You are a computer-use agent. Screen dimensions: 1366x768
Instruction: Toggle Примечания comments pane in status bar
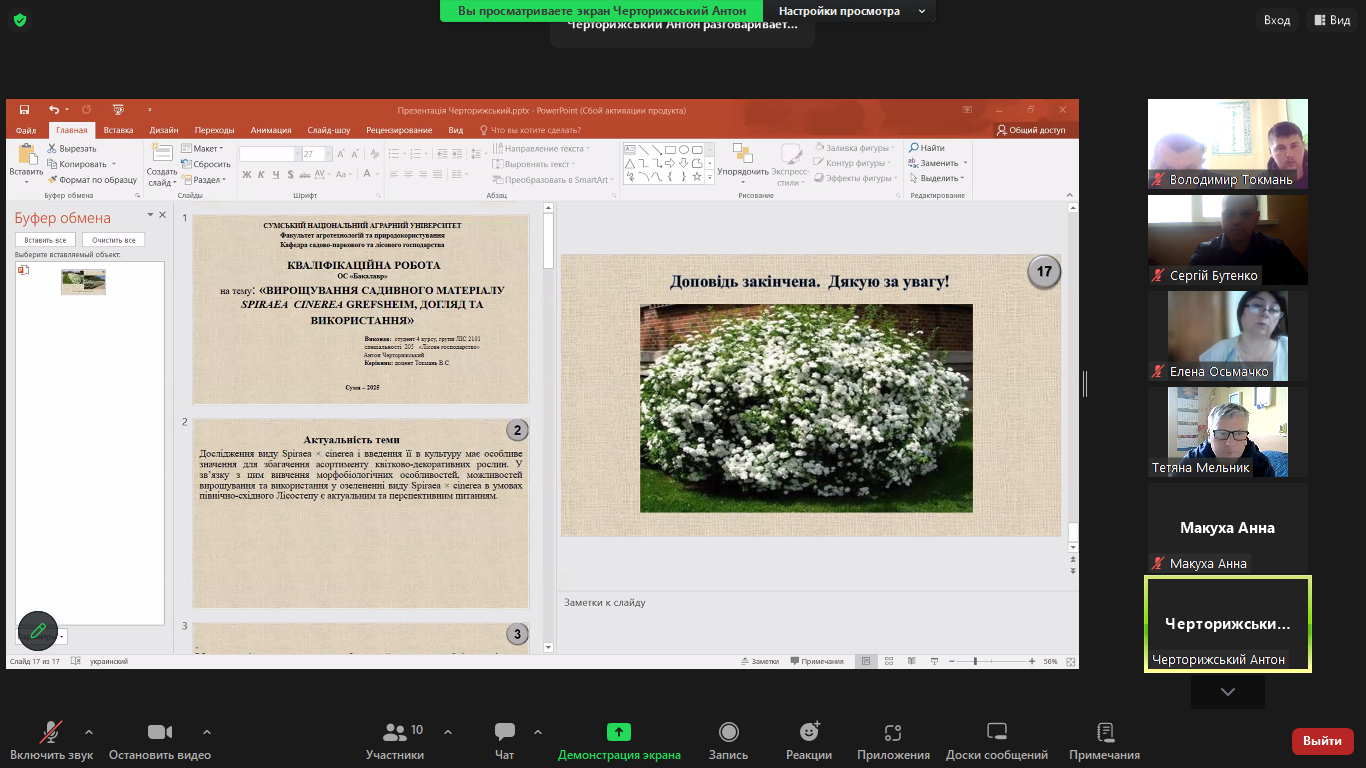817,661
